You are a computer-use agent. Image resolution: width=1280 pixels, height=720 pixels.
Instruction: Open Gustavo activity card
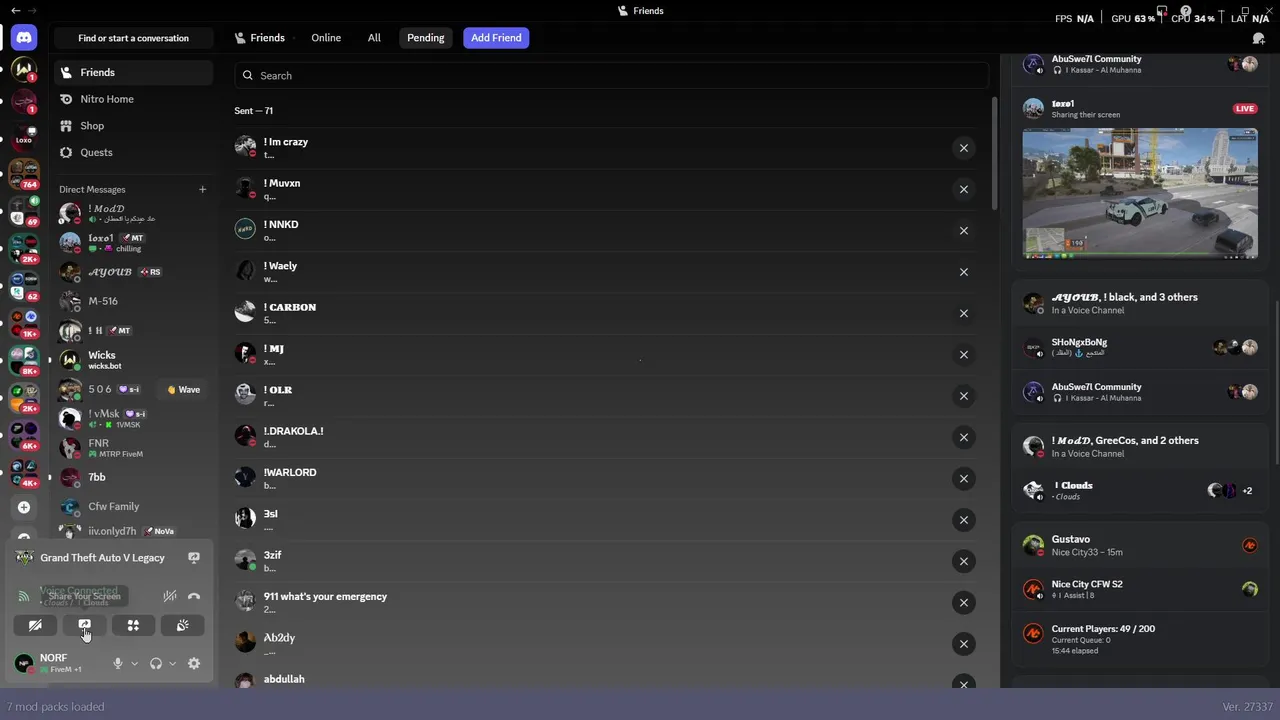click(x=1140, y=545)
